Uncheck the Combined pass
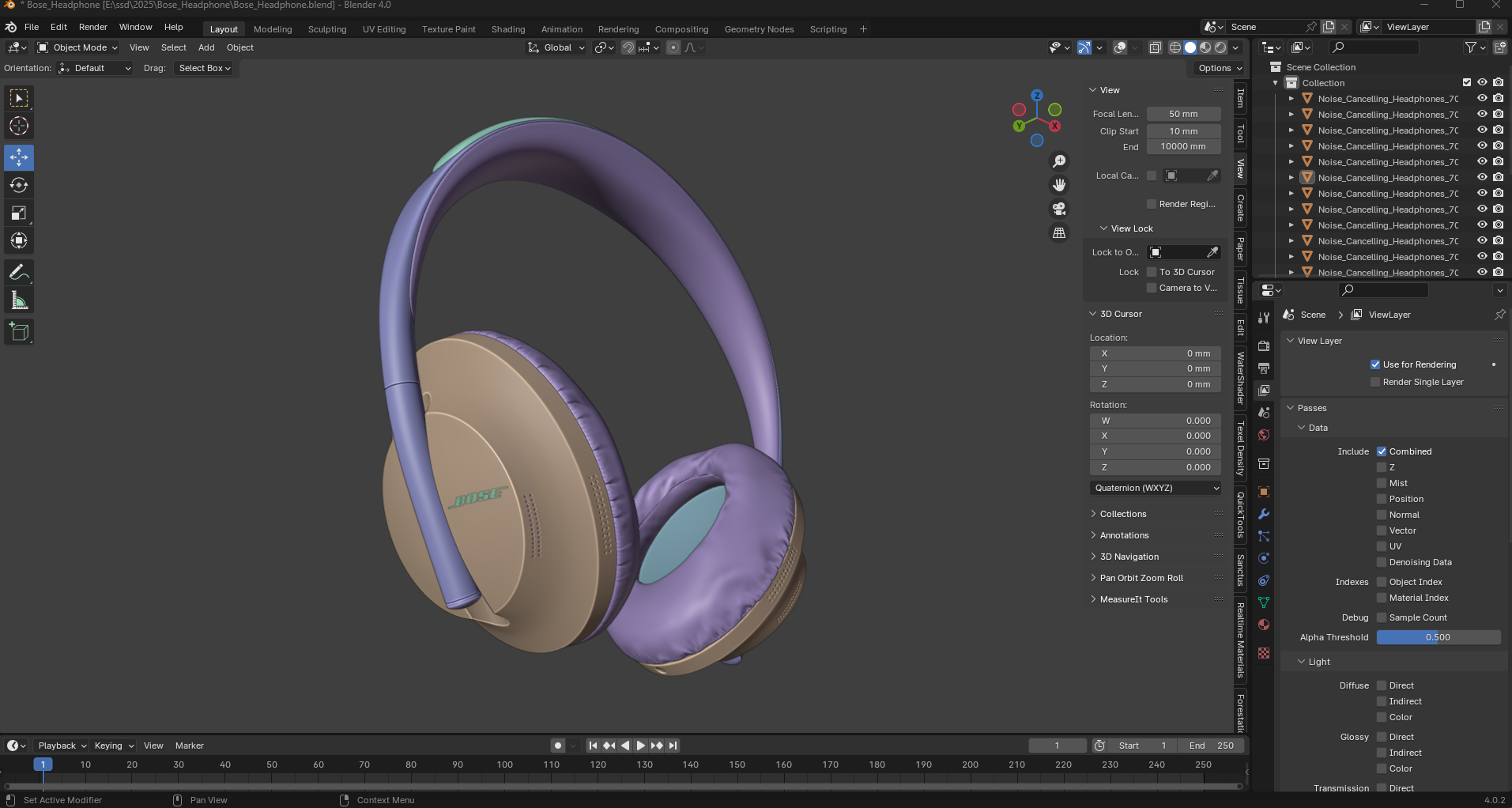 click(x=1382, y=451)
